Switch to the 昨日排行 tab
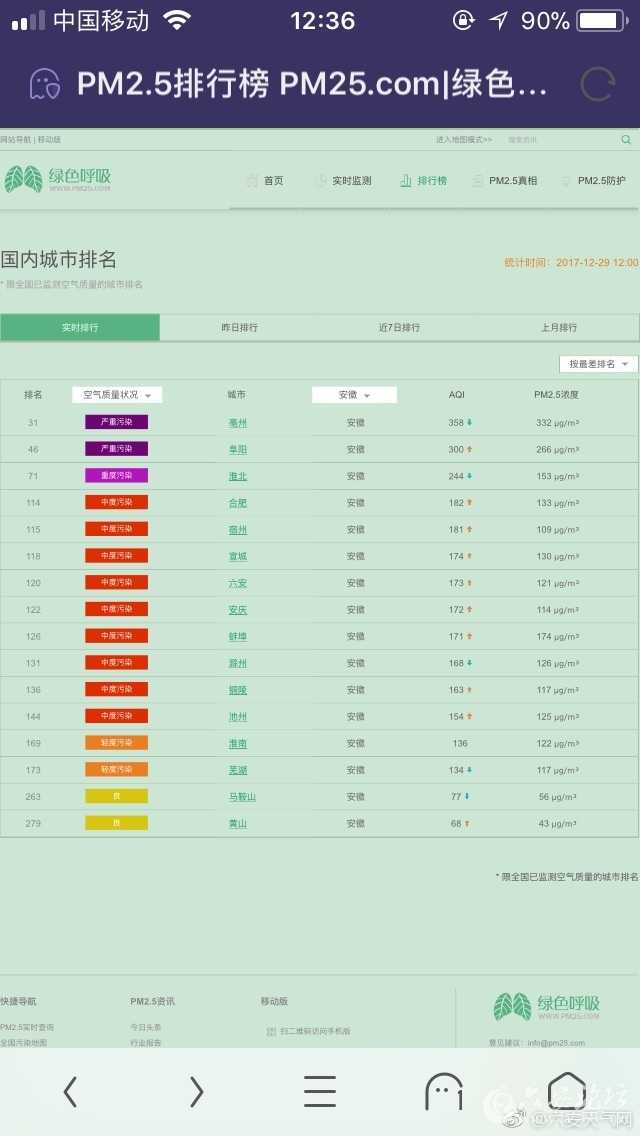This screenshot has height=1136, width=640. [239, 328]
